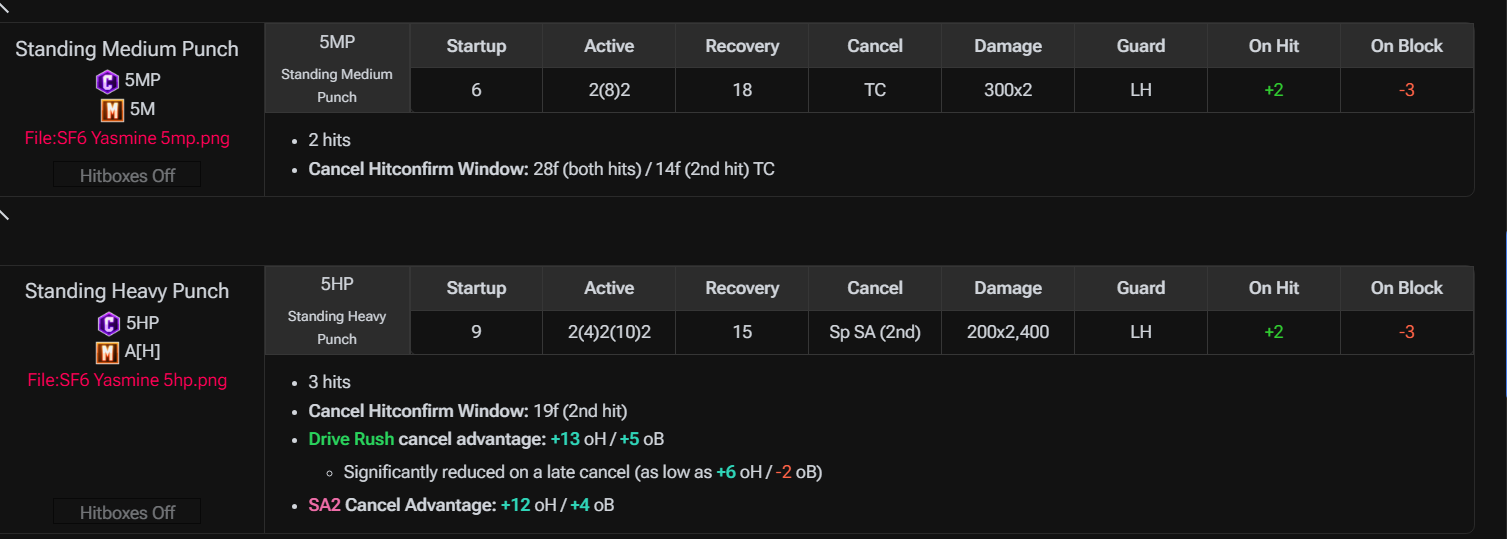
Task: Click the TC cancel value for 5MP
Action: pyautogui.click(x=875, y=90)
